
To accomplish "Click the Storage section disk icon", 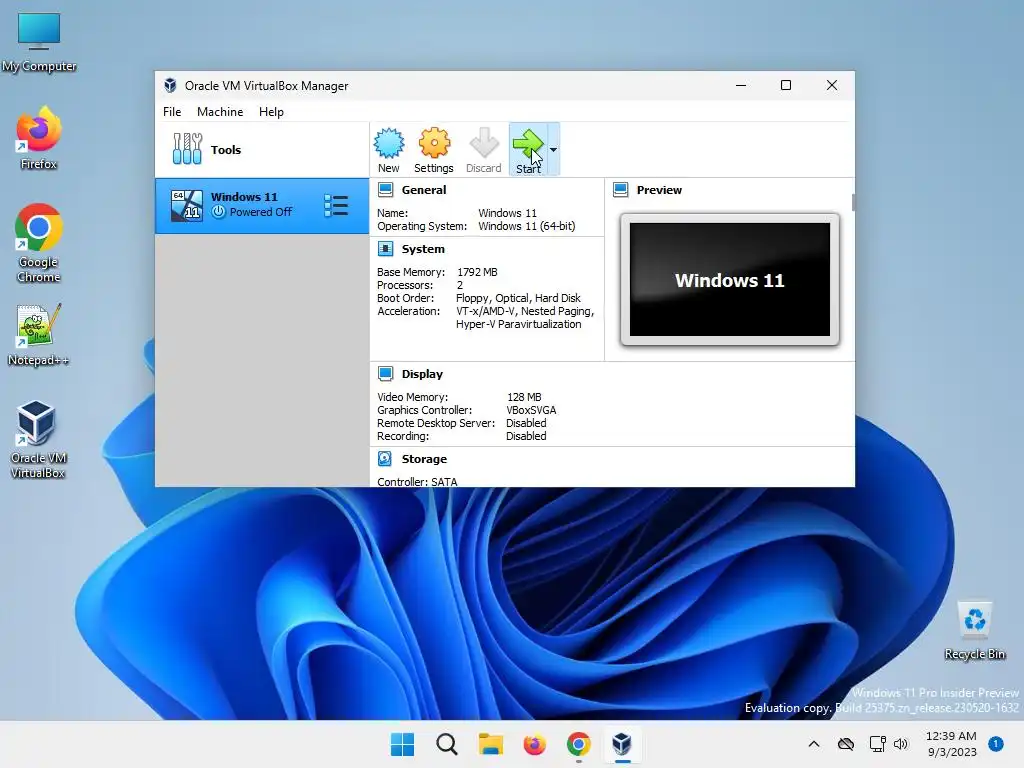I will [385, 459].
